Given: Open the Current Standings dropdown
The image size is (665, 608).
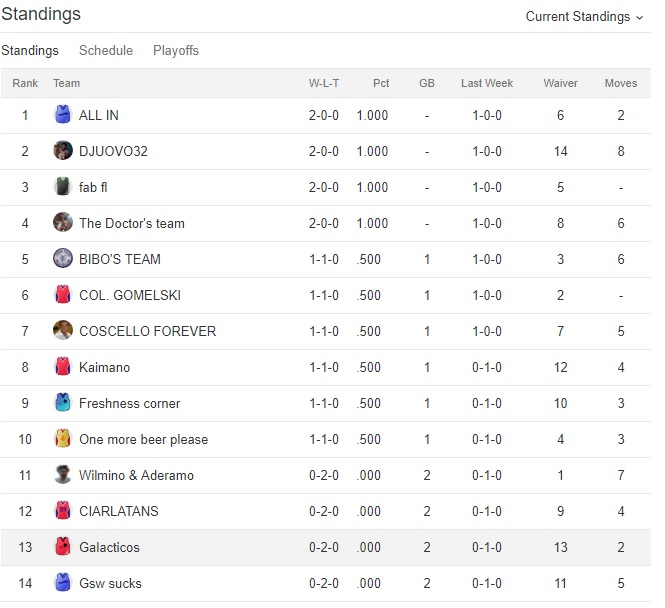Looking at the screenshot, I should click(x=585, y=16).
